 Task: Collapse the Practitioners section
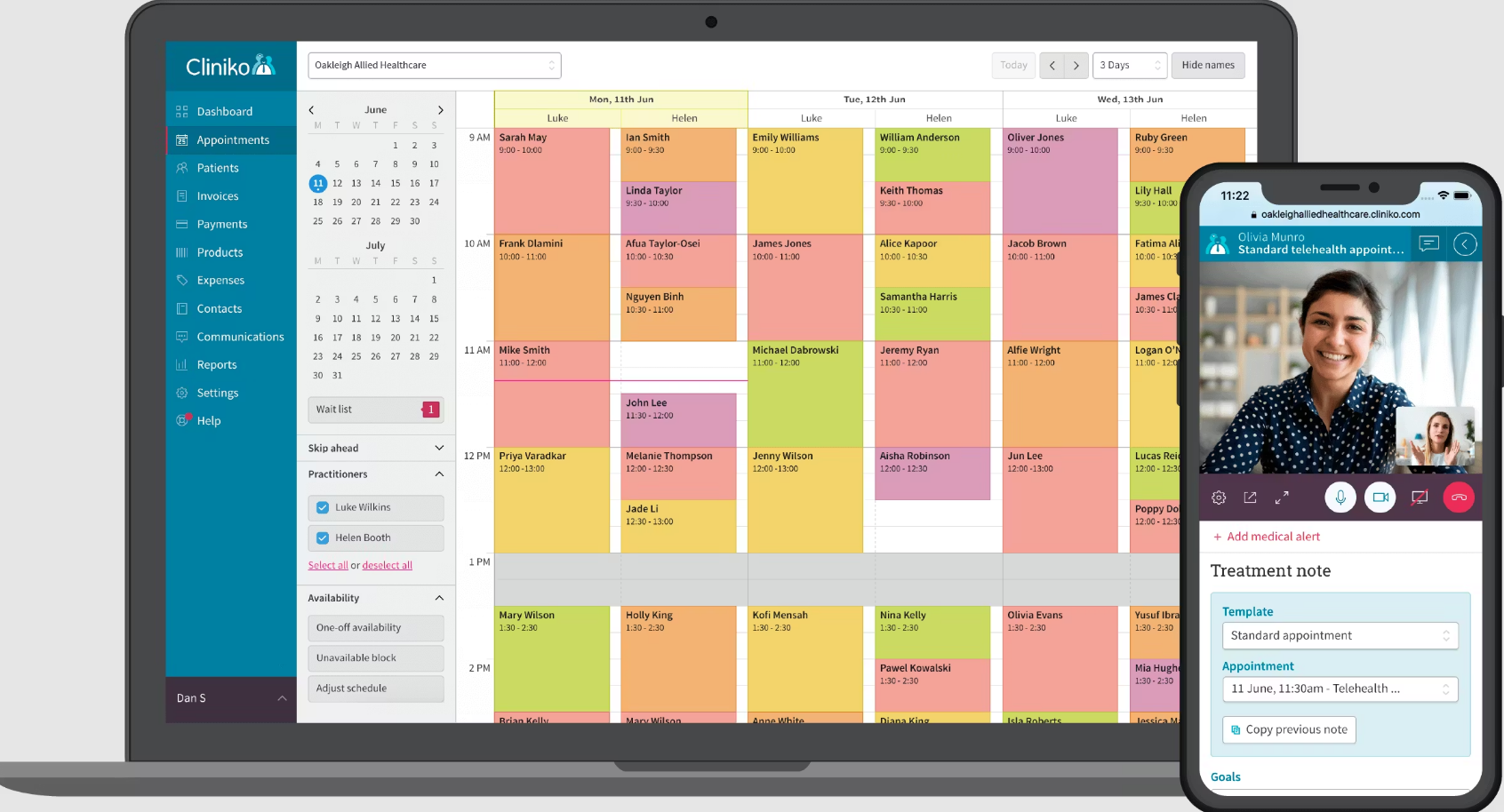[x=439, y=474]
